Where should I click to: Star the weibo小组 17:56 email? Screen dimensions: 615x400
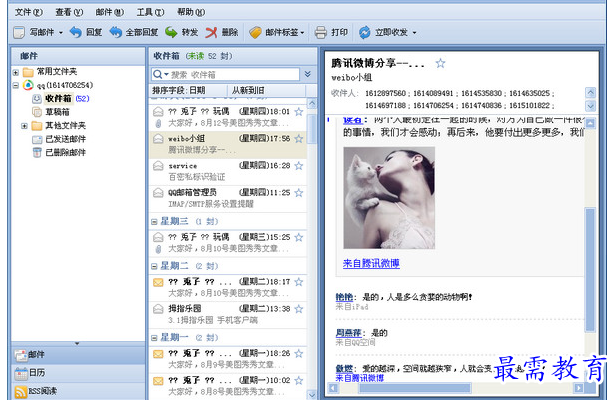click(x=299, y=139)
